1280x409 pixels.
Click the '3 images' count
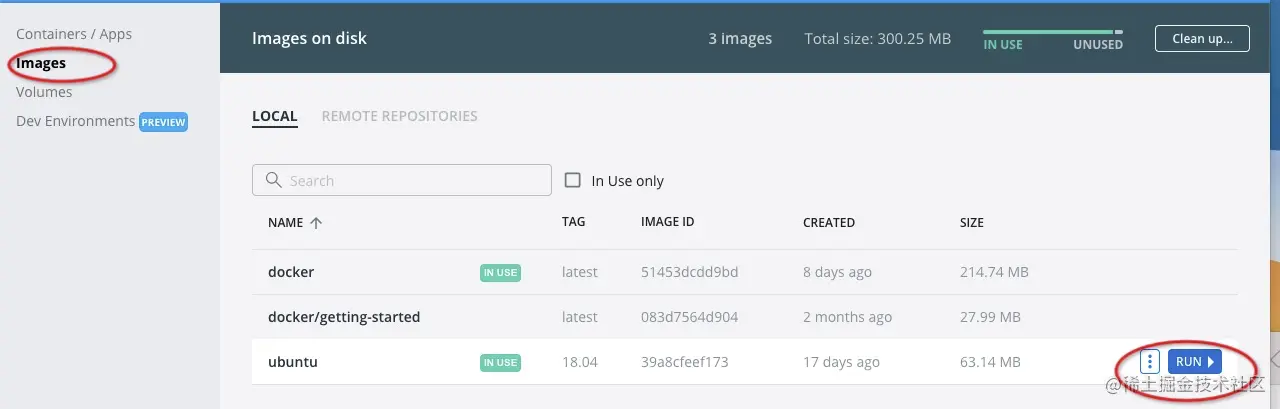pyautogui.click(x=740, y=39)
